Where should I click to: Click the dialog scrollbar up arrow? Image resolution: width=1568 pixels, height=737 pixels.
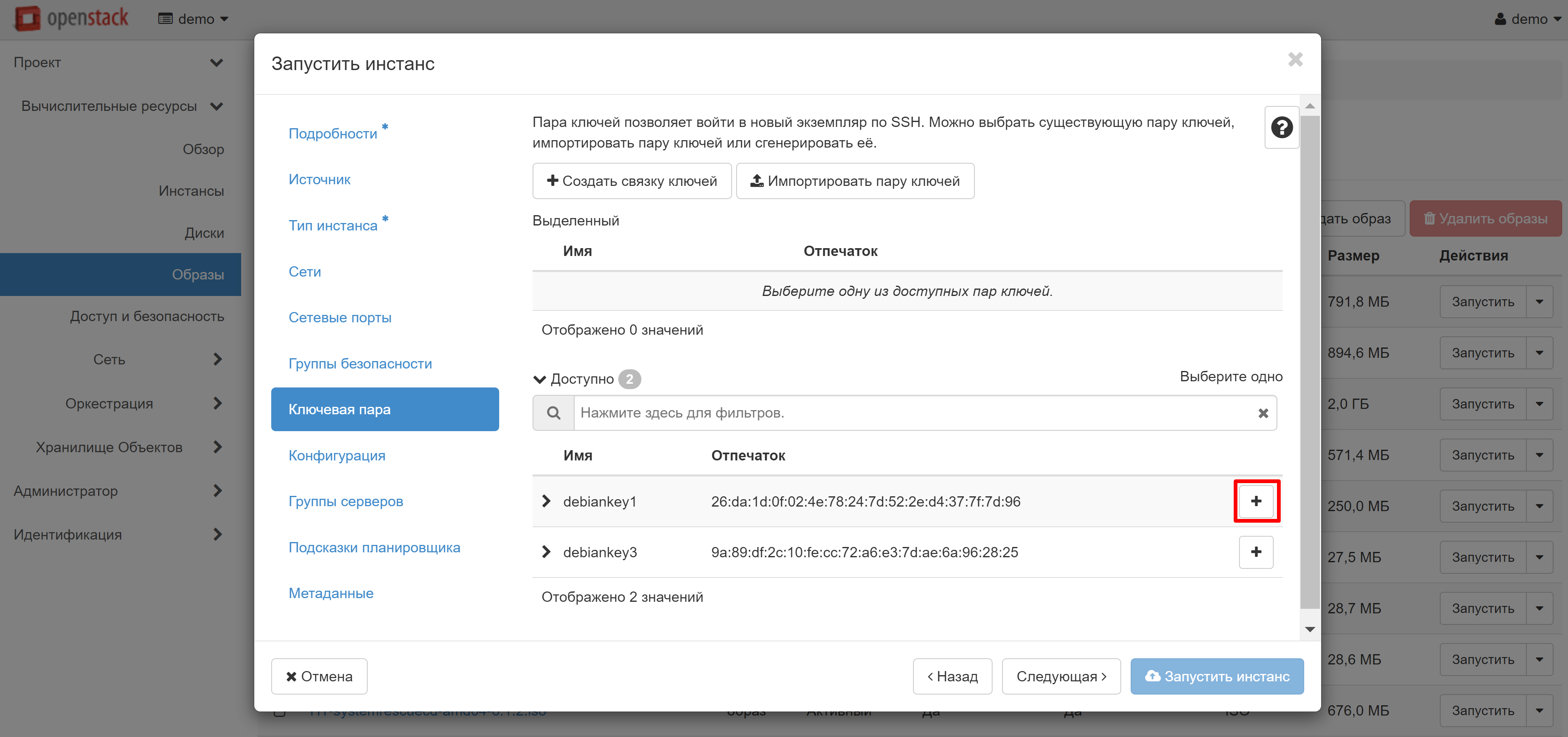(x=1310, y=106)
